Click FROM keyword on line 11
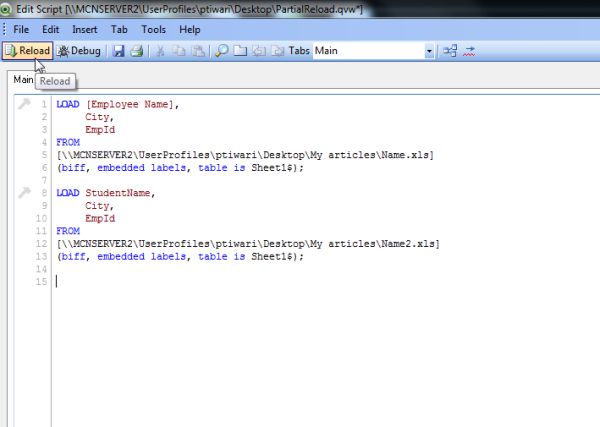The image size is (600, 427). (68, 231)
